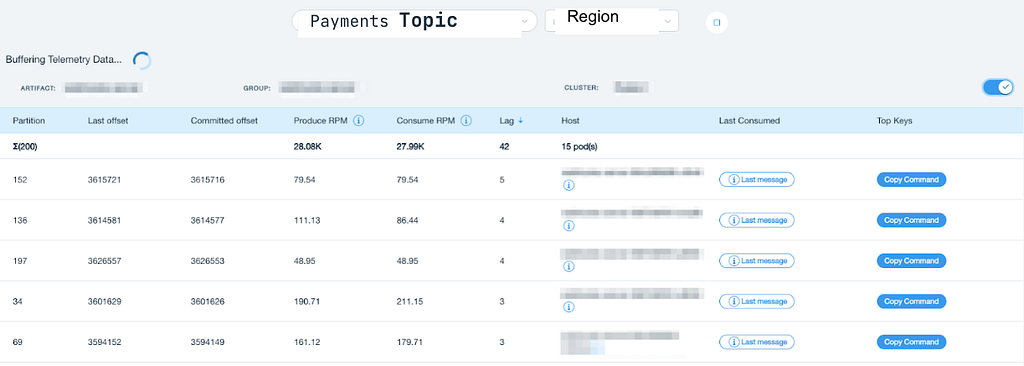Click the ARTIFACT label

pyautogui.click(x=39, y=88)
